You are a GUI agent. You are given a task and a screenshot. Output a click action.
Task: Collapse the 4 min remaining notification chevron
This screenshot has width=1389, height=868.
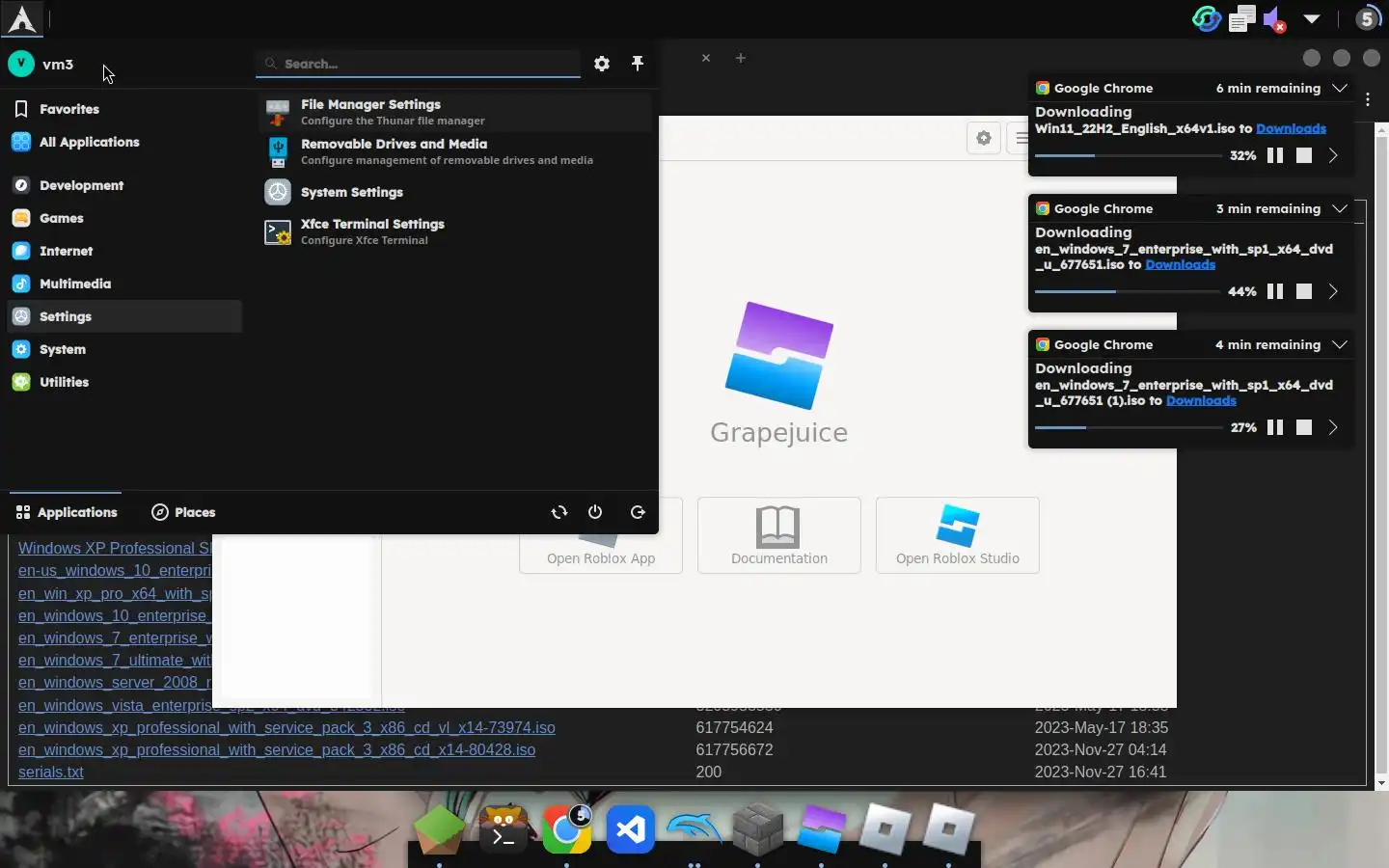(1340, 344)
